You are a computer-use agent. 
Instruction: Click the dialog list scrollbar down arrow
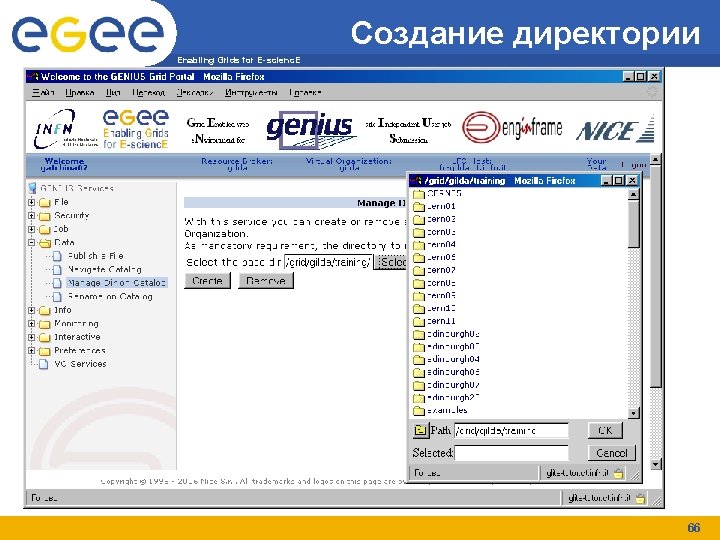(634, 413)
